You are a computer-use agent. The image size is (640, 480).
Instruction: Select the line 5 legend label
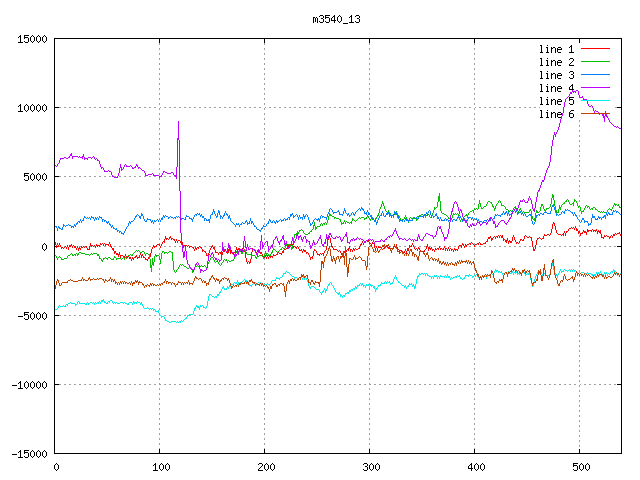pos(556,101)
